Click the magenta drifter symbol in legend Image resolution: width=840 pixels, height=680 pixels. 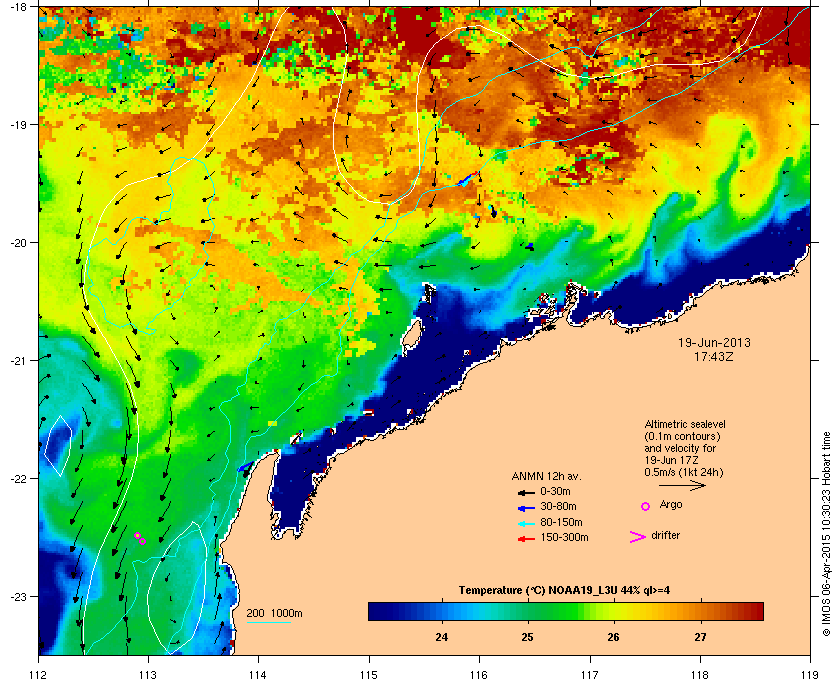(x=638, y=537)
